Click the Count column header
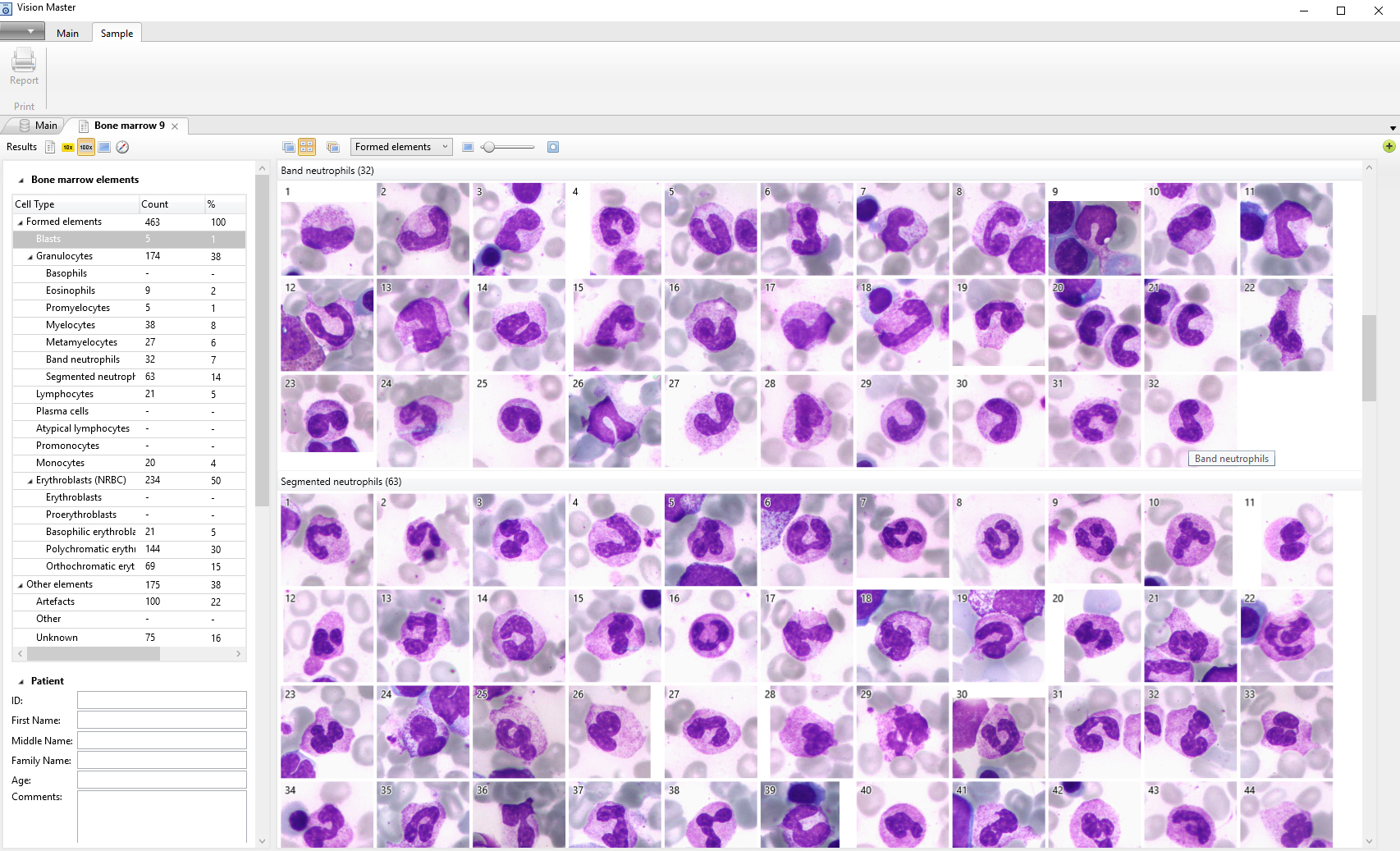The height and width of the screenshot is (851, 1400). pos(172,204)
